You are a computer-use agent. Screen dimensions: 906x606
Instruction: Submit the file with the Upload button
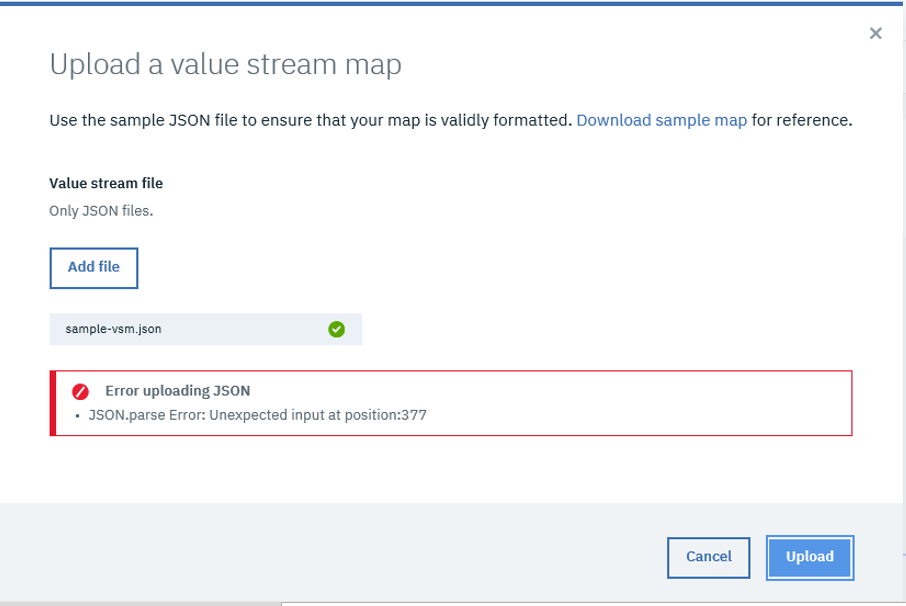point(809,557)
